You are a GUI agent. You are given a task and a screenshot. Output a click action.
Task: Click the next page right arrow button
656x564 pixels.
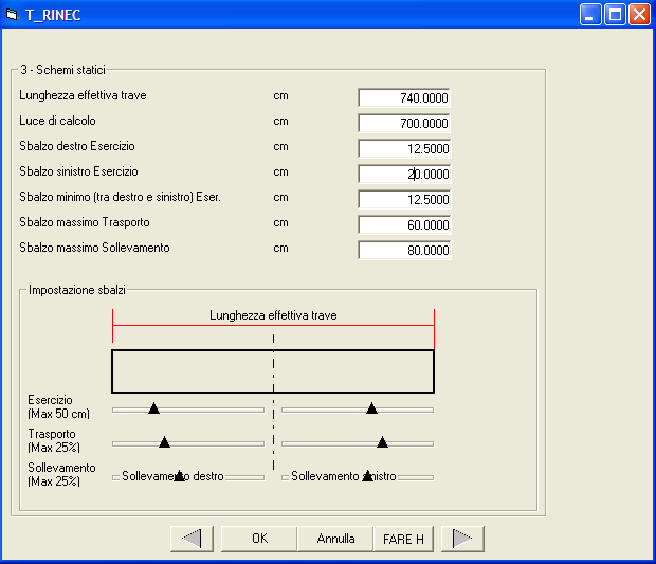pyautogui.click(x=462, y=538)
